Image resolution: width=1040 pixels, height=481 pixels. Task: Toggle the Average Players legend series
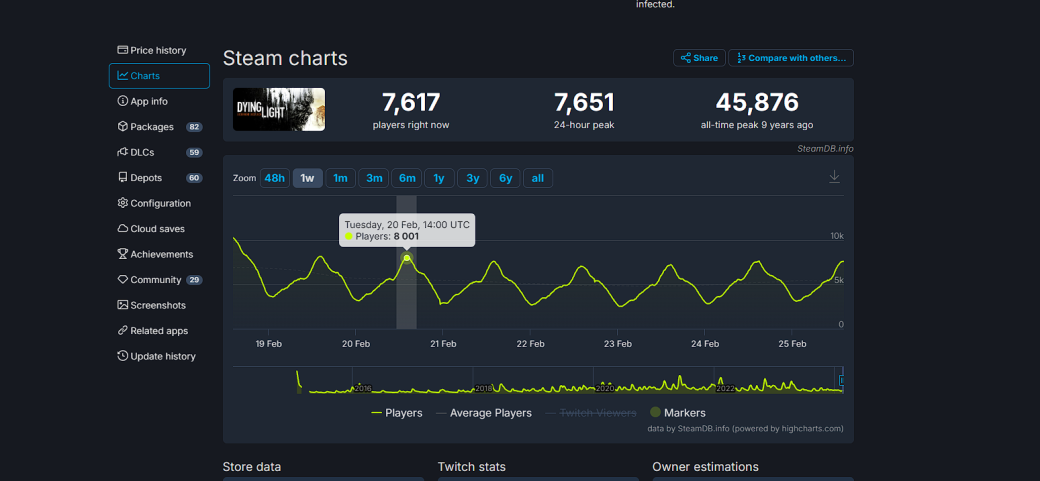(x=484, y=413)
